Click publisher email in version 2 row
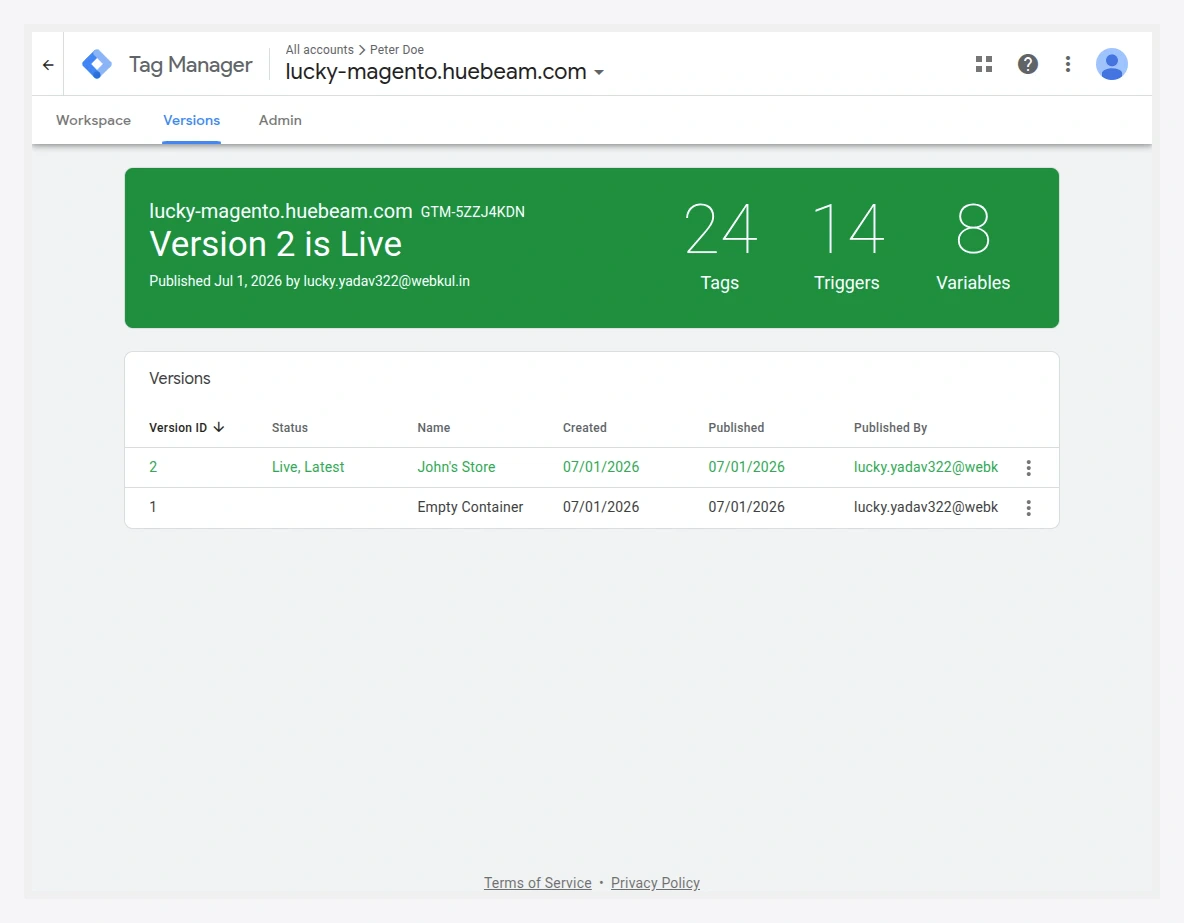The width and height of the screenshot is (1184, 923). 926,467
